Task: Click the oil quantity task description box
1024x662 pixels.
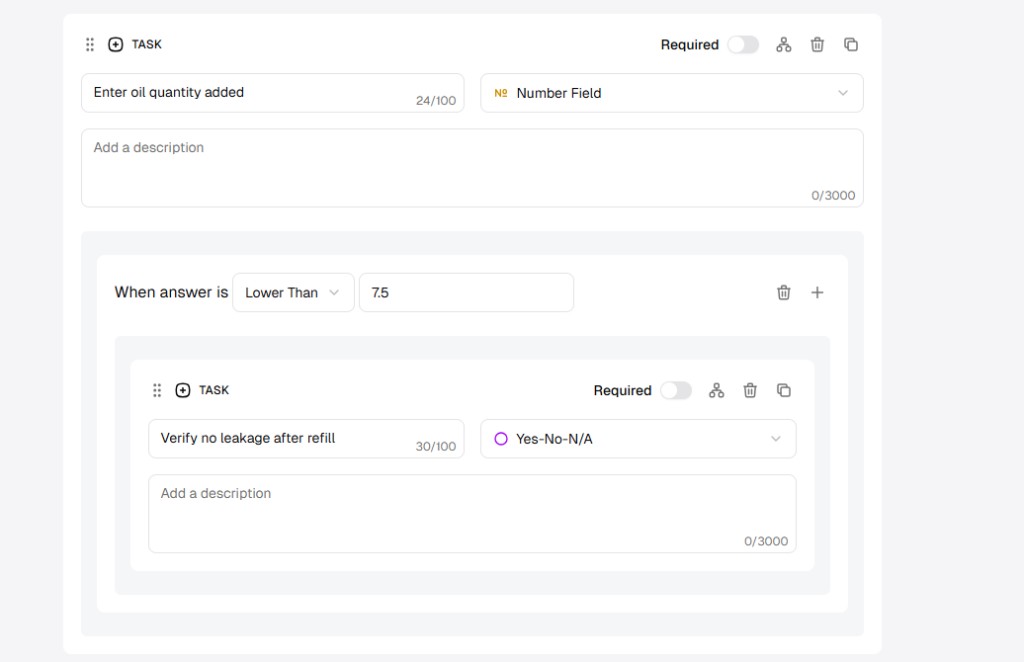Action: pyautogui.click(x=472, y=168)
